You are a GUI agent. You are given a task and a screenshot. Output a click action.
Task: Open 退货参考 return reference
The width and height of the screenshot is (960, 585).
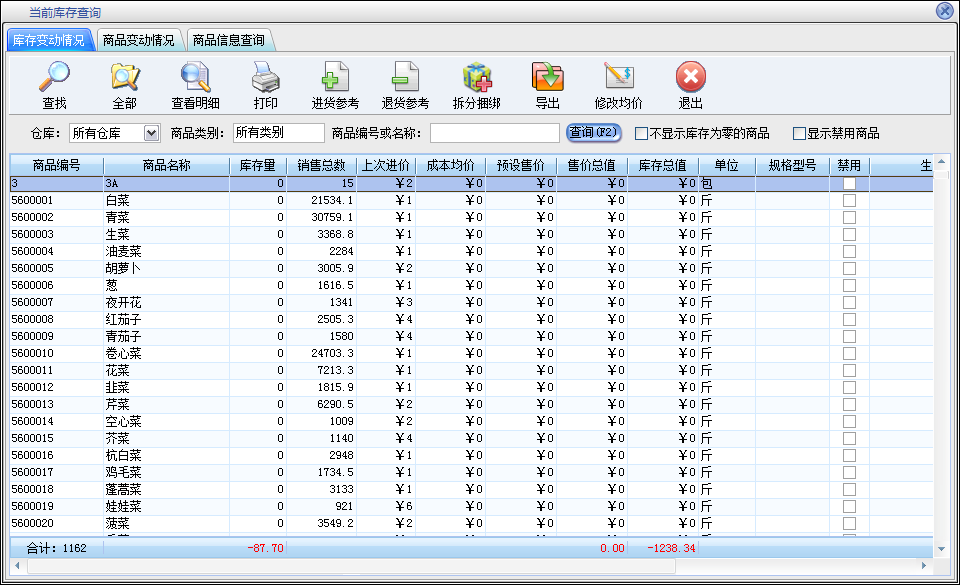405,78
